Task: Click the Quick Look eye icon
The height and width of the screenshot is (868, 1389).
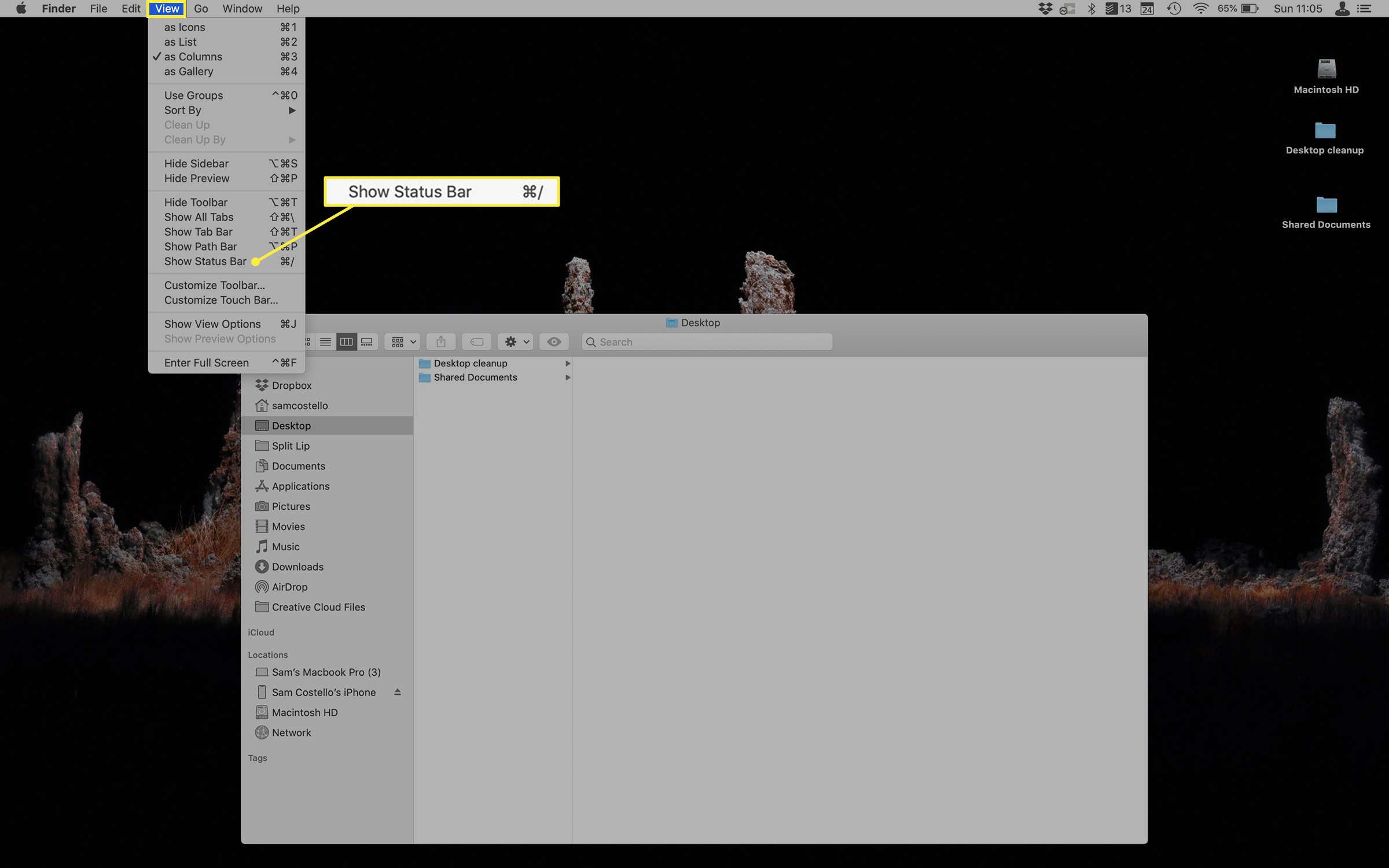Action: [553, 342]
